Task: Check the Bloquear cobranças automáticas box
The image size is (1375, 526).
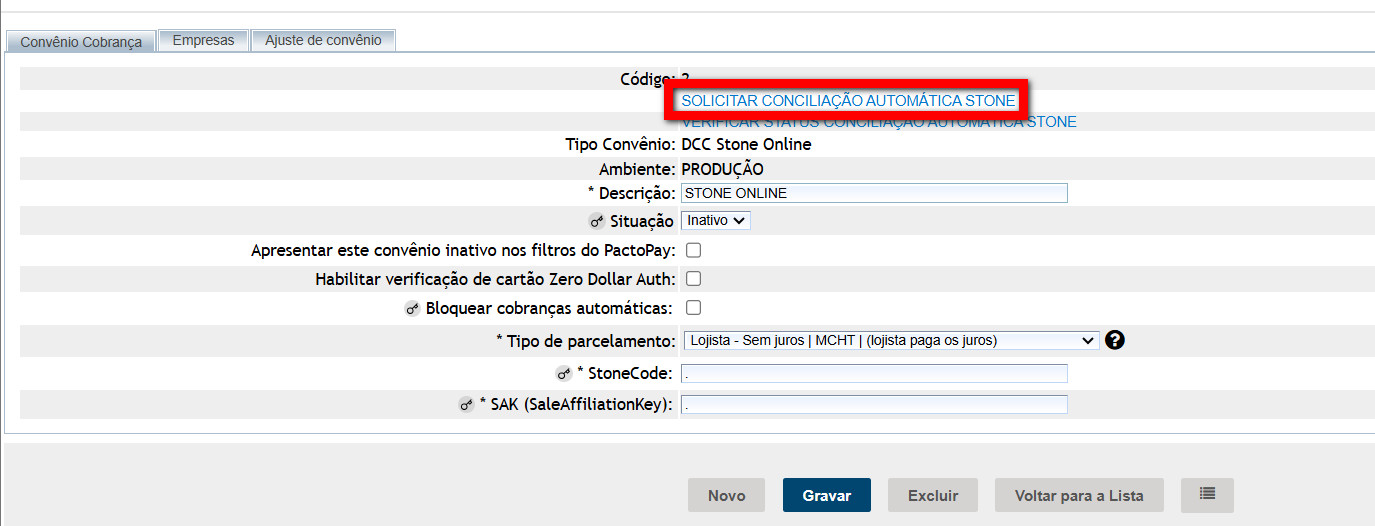Action: coord(693,307)
